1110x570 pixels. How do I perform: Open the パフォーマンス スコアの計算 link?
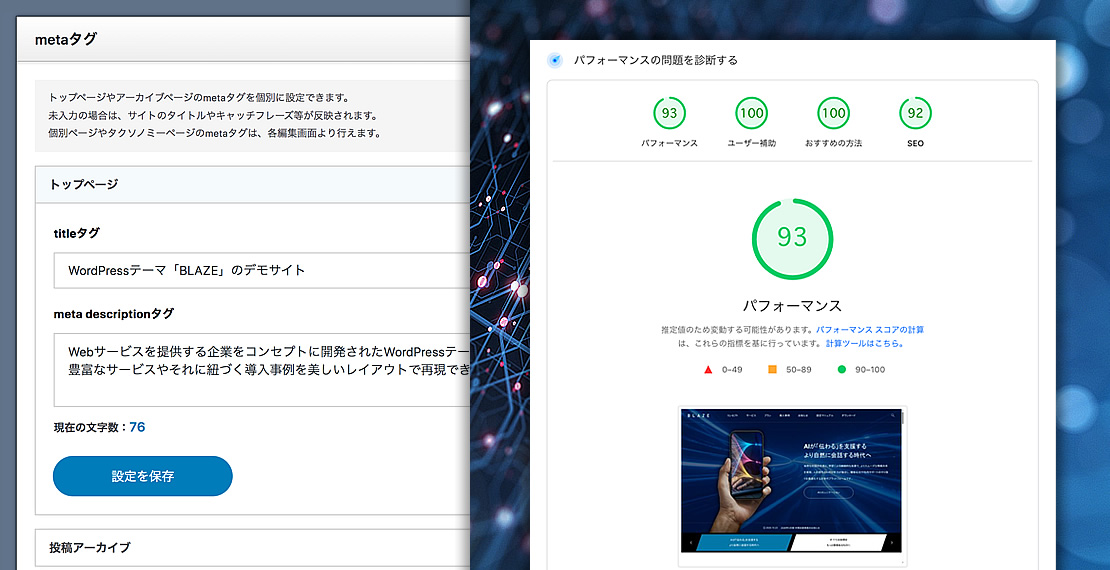(869, 329)
